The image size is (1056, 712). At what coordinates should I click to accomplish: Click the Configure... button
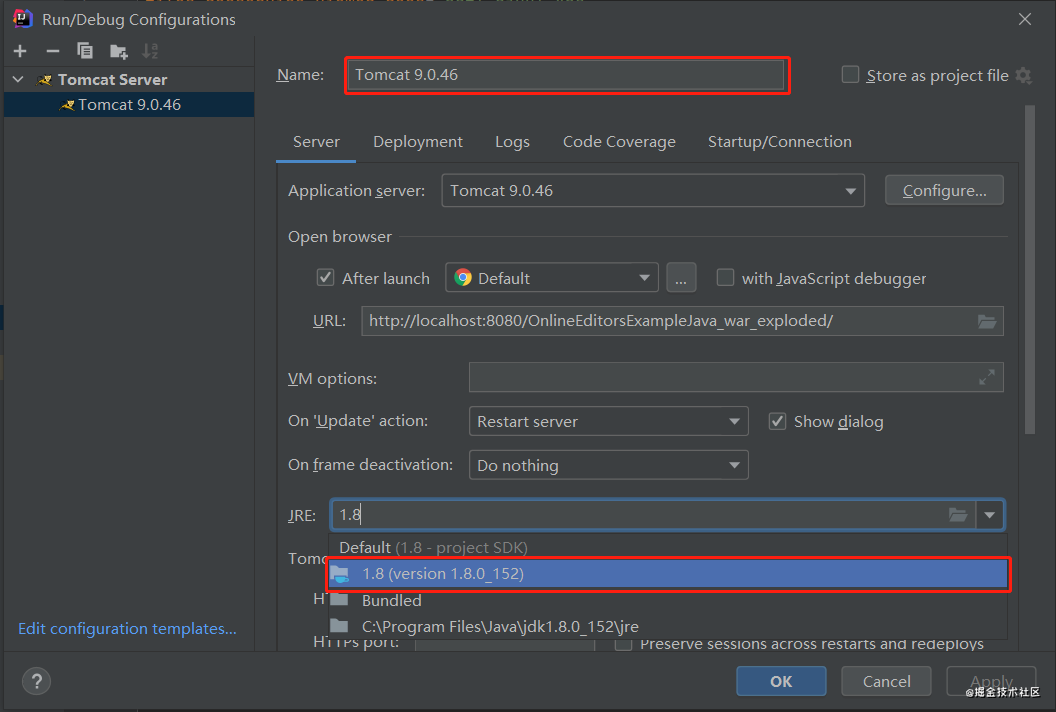(x=944, y=191)
